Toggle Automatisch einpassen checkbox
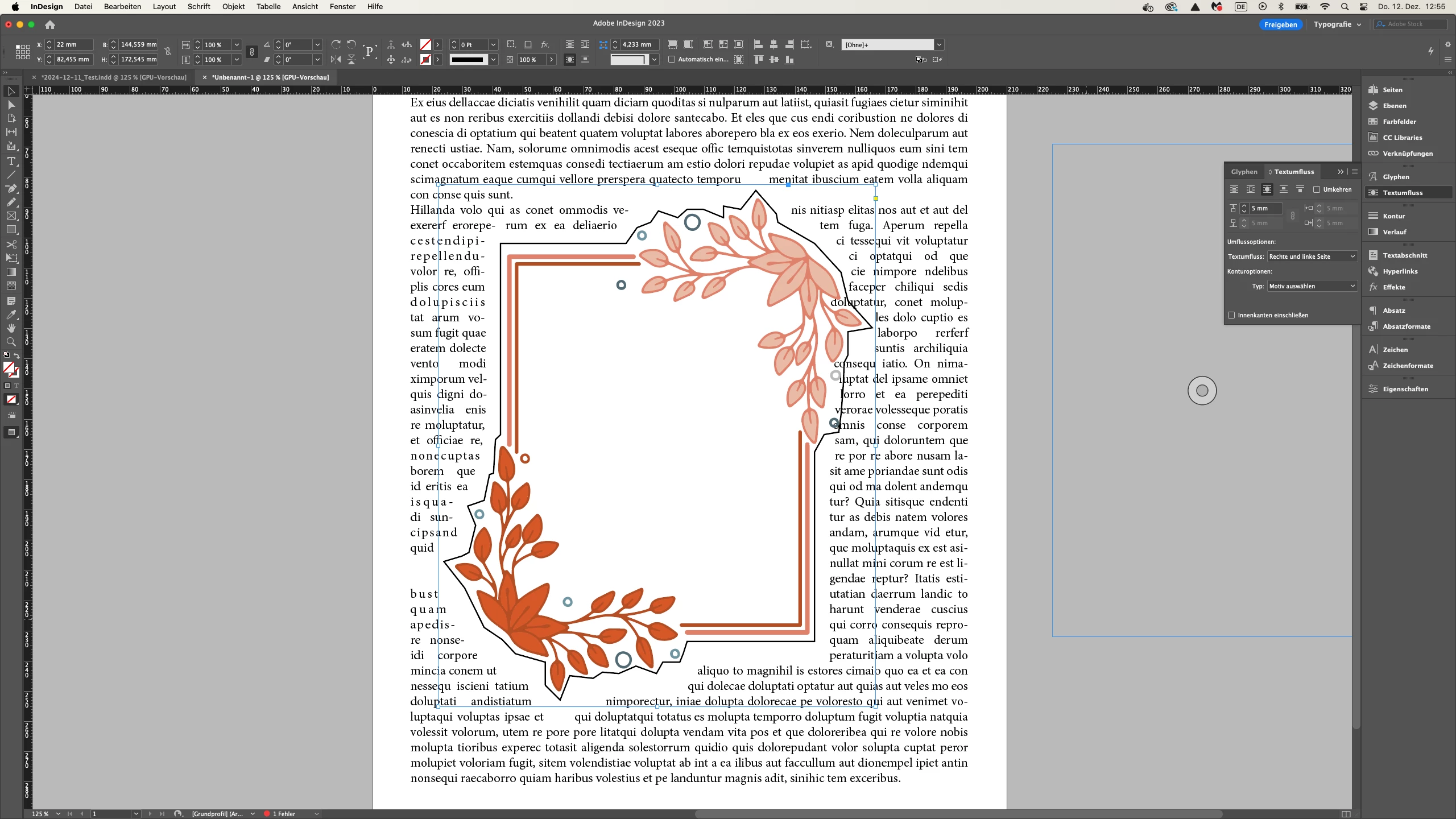This screenshot has width=1456, height=819. [x=672, y=59]
